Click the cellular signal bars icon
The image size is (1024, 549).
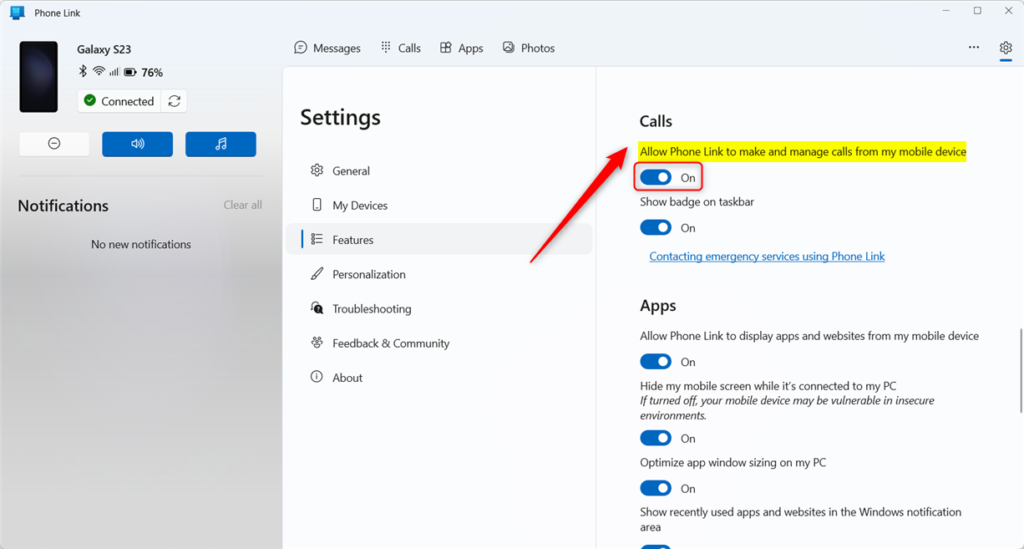coord(114,72)
